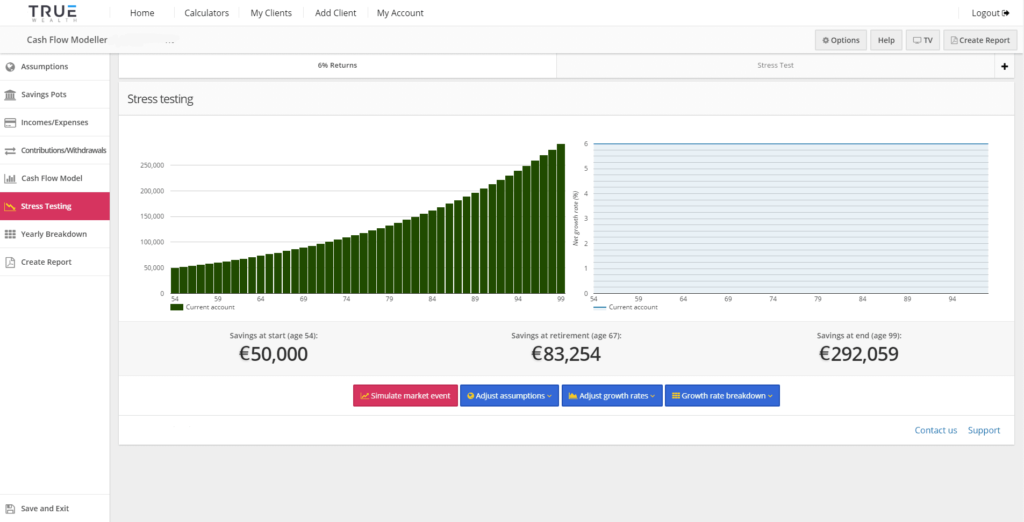1024x522 pixels.
Task: Click the Create Report toolbar button
Action: [x=980, y=40]
